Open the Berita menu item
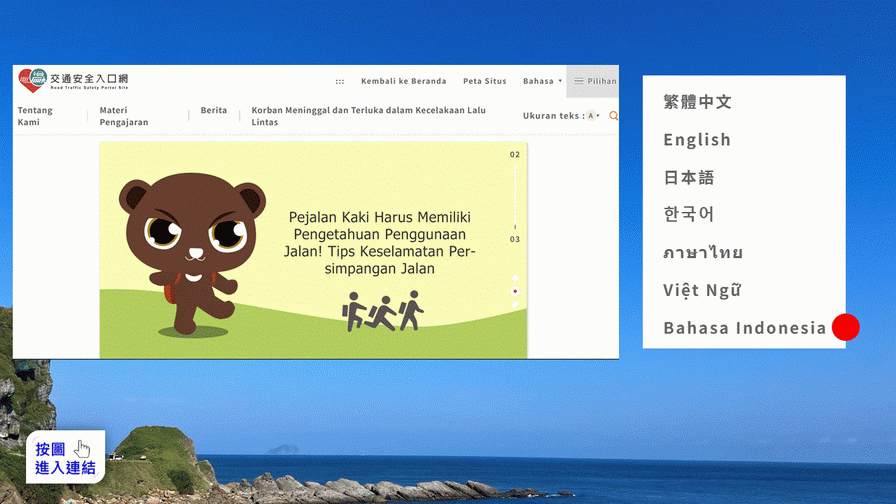The image size is (896, 504). (x=213, y=110)
